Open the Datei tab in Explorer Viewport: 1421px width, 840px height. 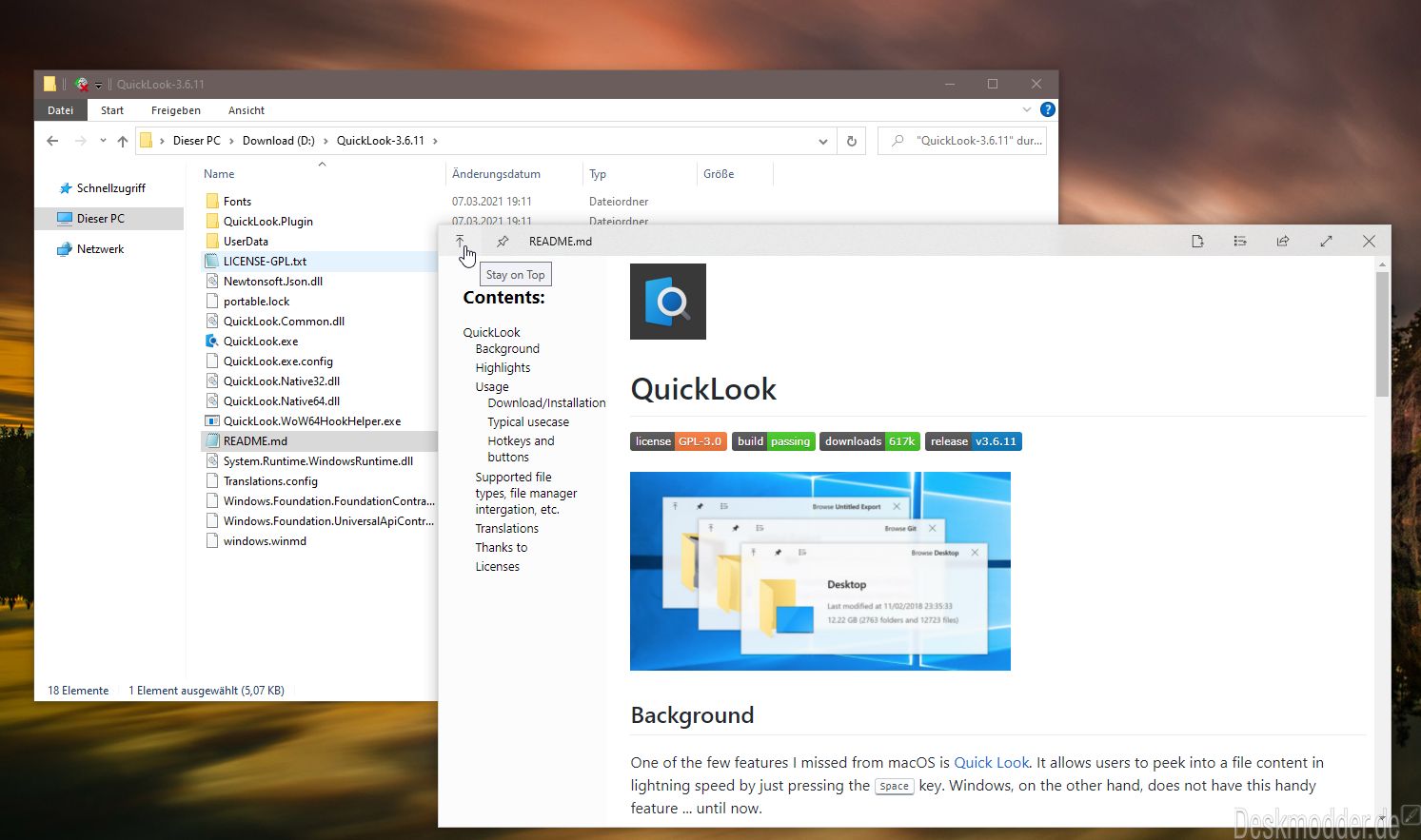(x=61, y=110)
